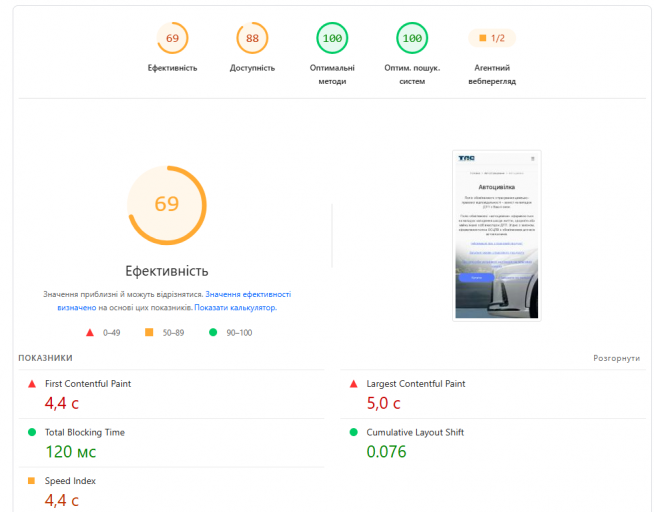Click the ПОКАЗНИКИ section heading

click(x=45, y=358)
